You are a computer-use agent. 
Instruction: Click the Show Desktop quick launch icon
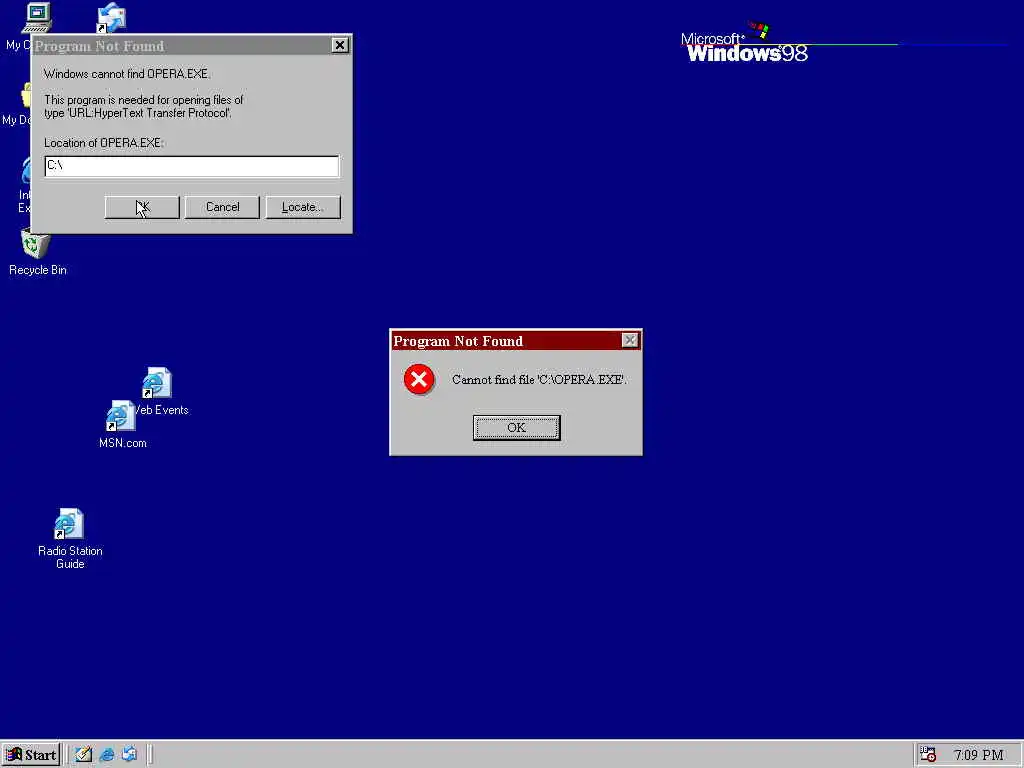click(83, 754)
